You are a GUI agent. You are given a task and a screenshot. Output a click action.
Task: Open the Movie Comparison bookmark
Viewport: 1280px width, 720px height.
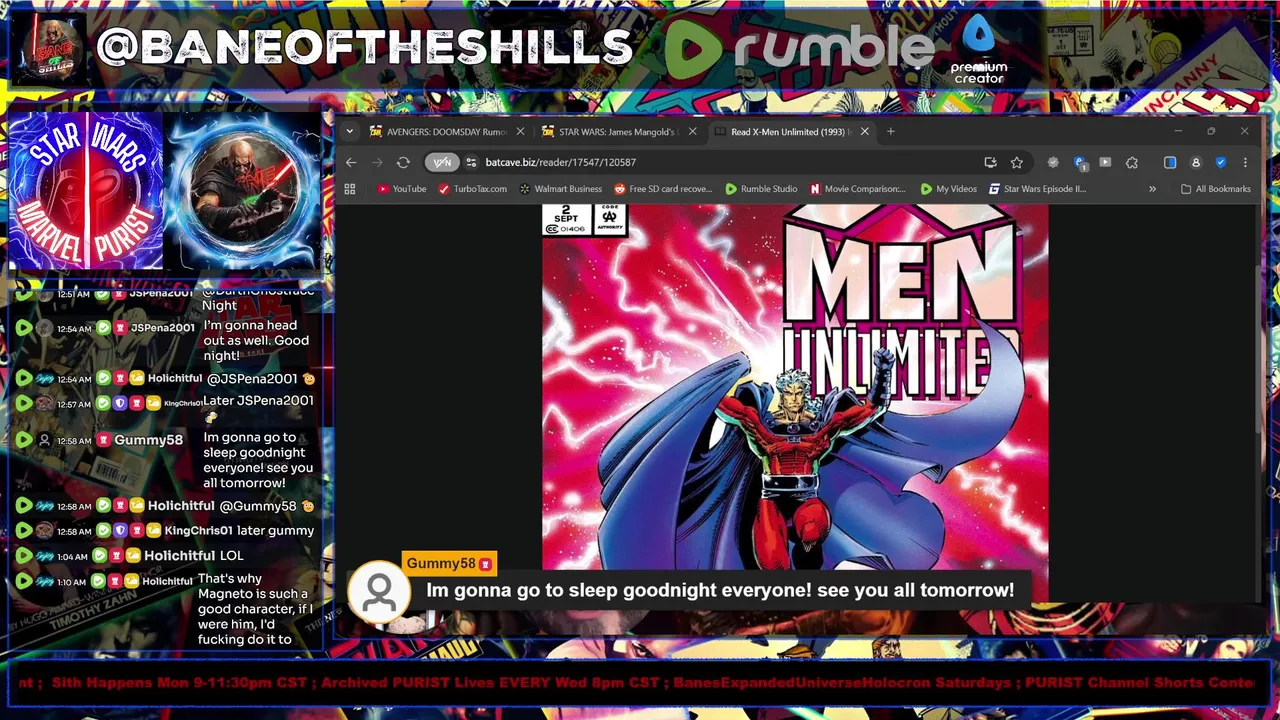pyautogui.click(x=858, y=189)
